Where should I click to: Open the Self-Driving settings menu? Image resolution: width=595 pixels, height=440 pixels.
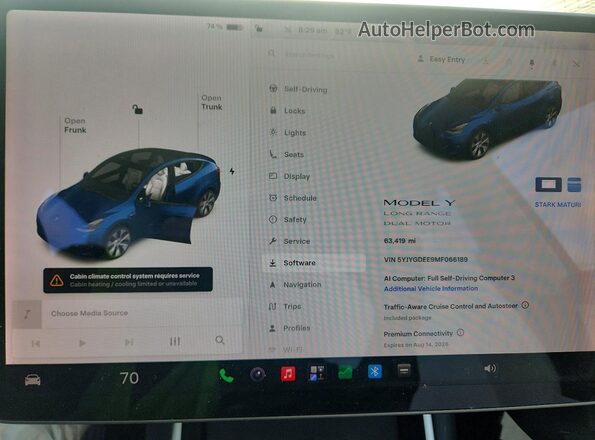(x=298, y=89)
